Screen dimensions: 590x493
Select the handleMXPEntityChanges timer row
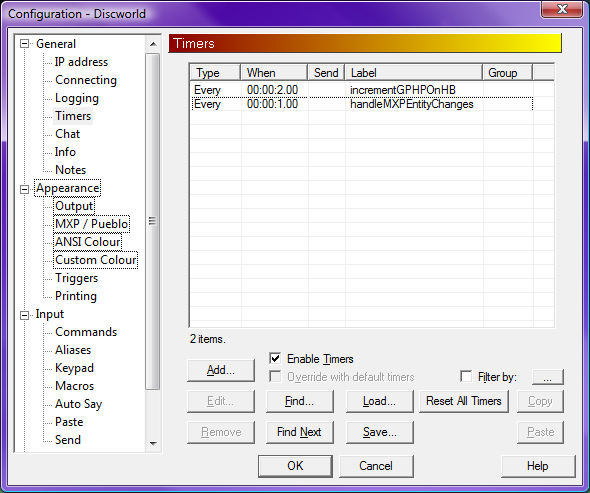pos(362,104)
